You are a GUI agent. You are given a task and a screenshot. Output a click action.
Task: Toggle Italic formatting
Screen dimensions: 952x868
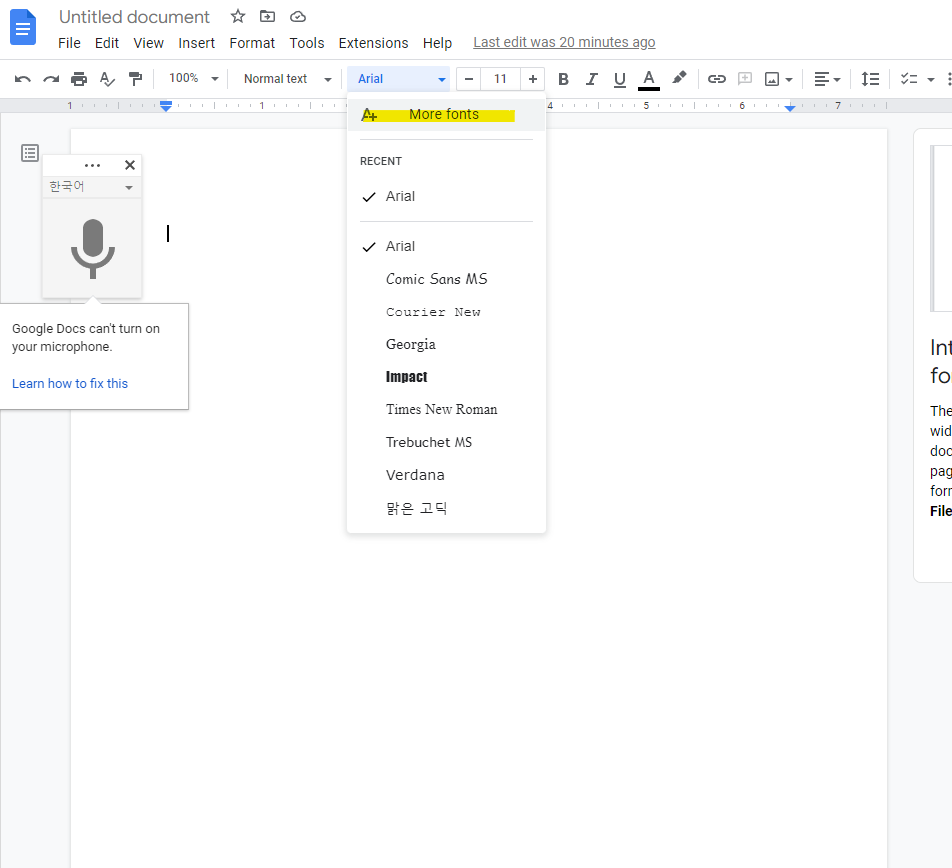(x=591, y=79)
